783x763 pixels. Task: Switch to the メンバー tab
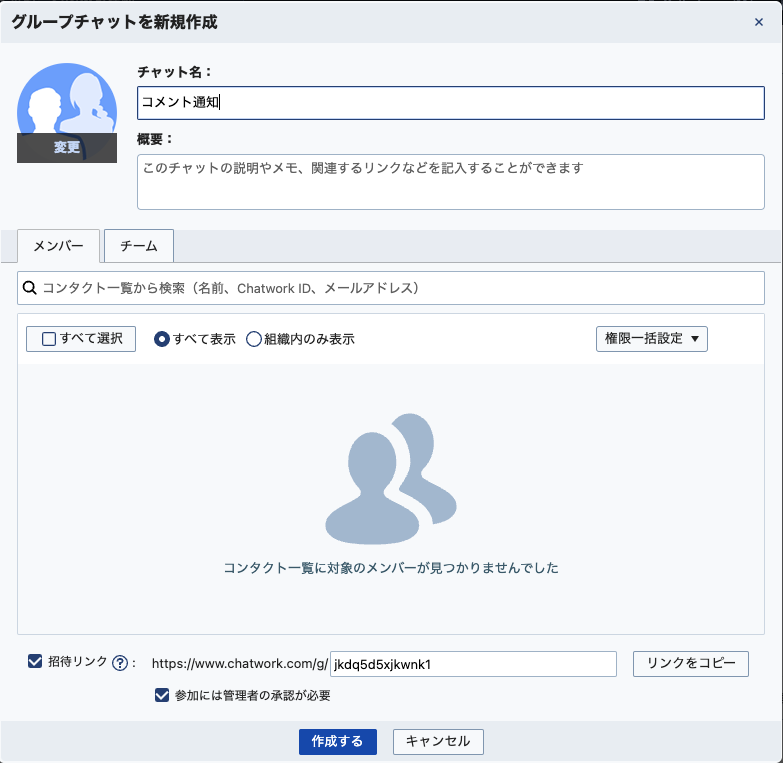pyautogui.click(x=58, y=245)
